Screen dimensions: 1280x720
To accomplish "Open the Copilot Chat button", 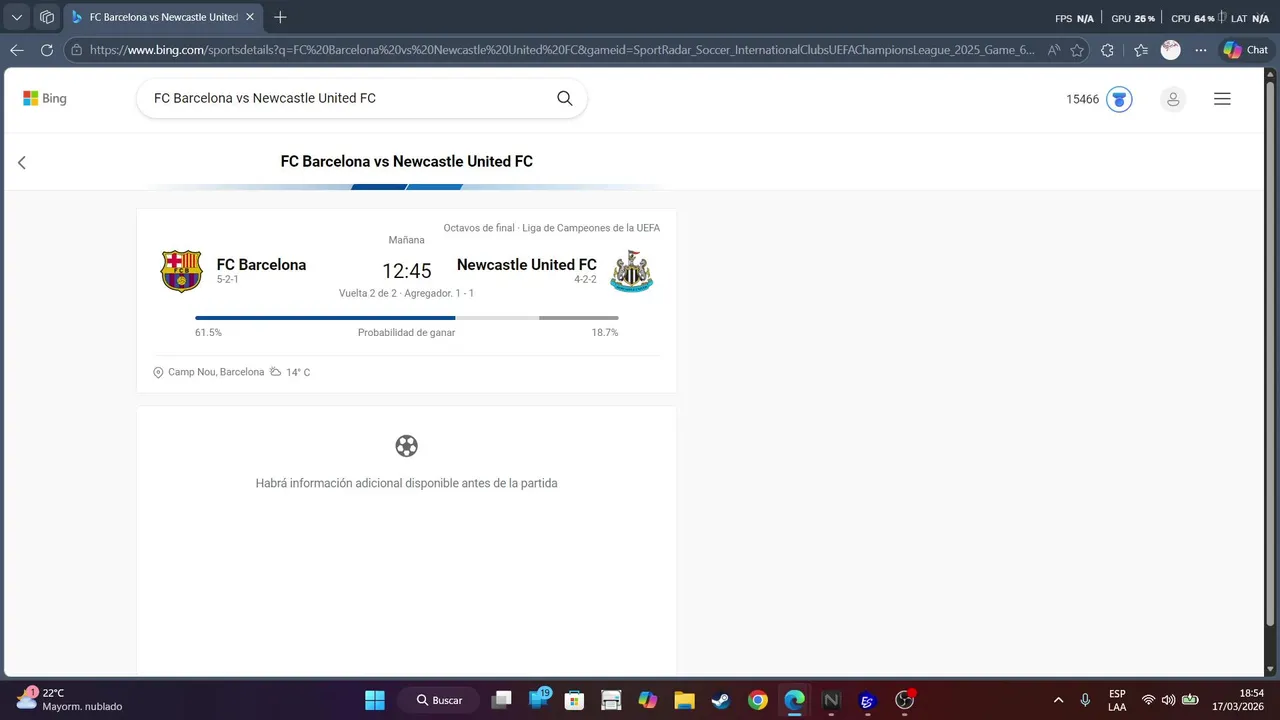I will (x=1246, y=50).
